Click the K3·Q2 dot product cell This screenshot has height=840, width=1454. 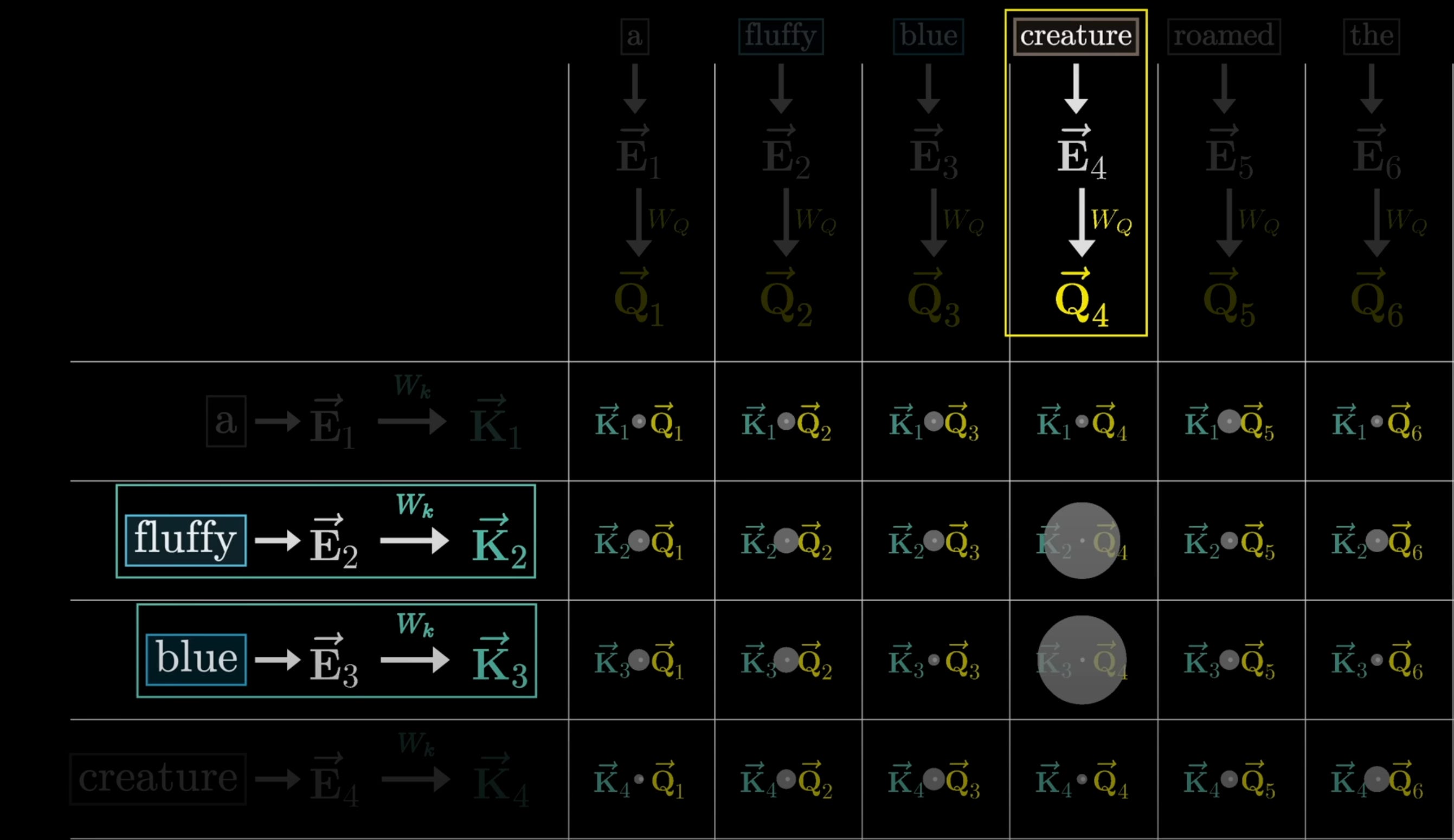(x=786, y=661)
